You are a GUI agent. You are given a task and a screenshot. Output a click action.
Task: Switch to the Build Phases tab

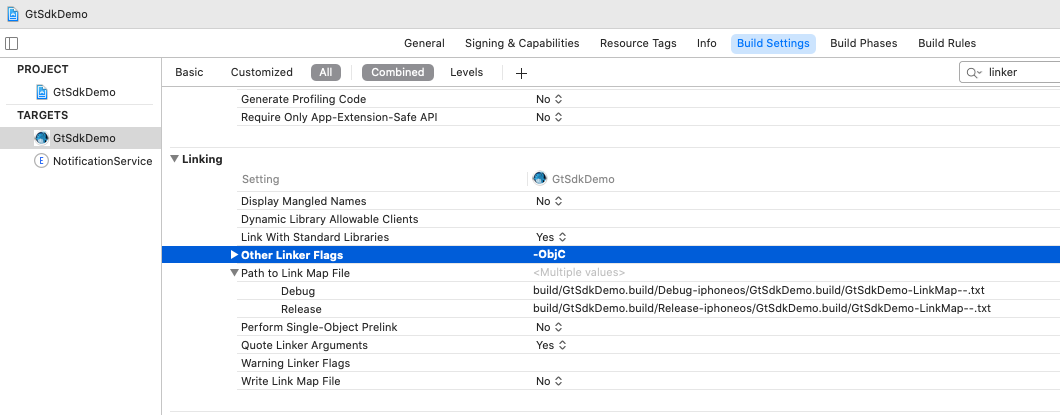tap(863, 43)
